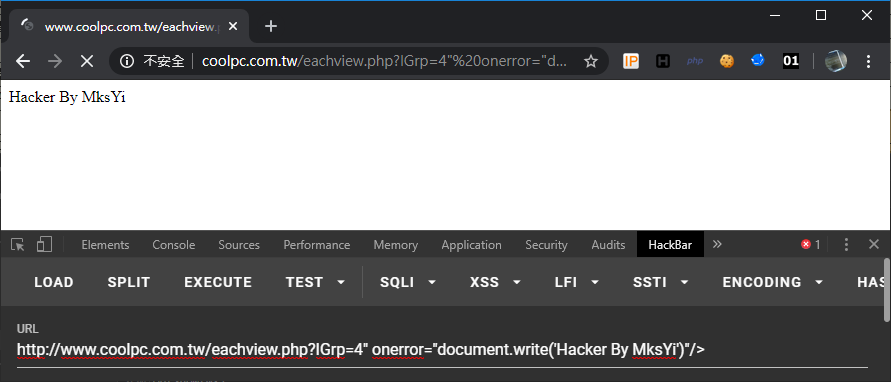
Task: Show more DevTools tabs
Action: point(717,244)
